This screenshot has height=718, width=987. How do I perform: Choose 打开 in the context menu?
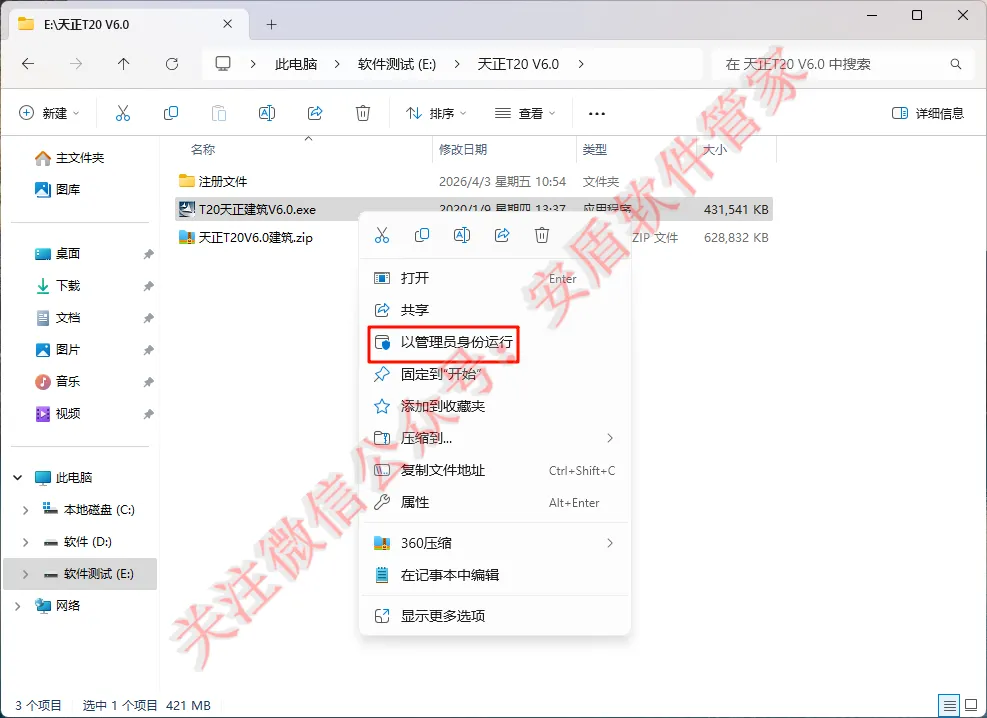(494, 278)
